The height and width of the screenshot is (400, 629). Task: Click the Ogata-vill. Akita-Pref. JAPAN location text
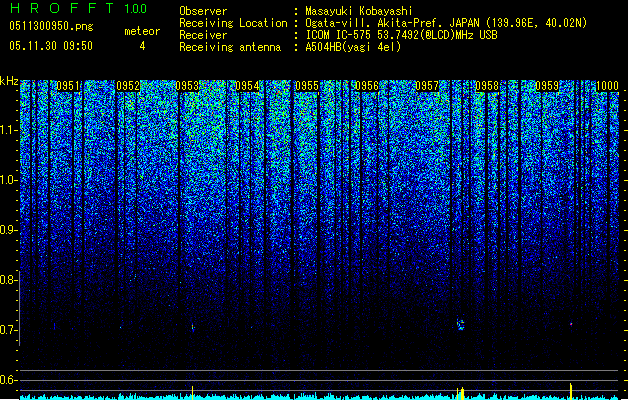pos(446,23)
